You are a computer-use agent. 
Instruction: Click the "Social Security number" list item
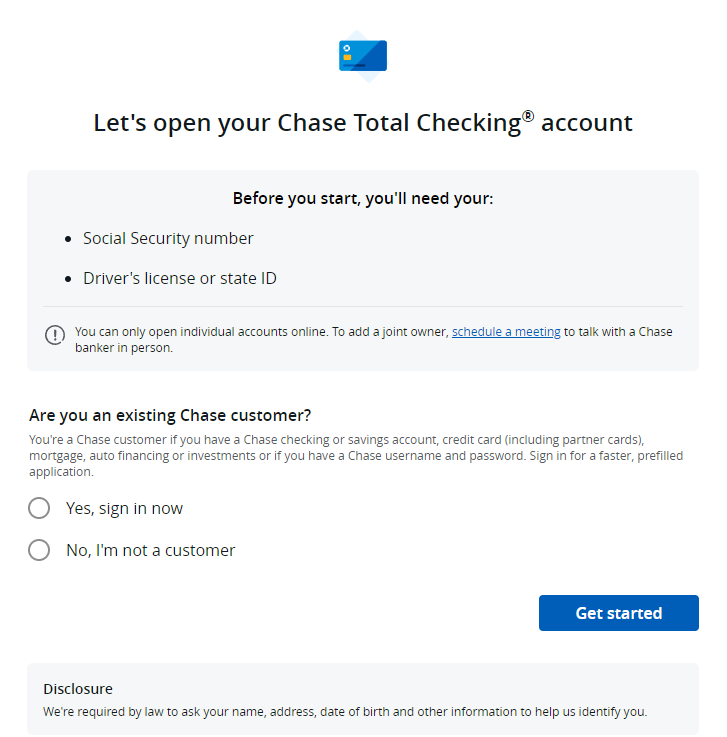click(168, 238)
